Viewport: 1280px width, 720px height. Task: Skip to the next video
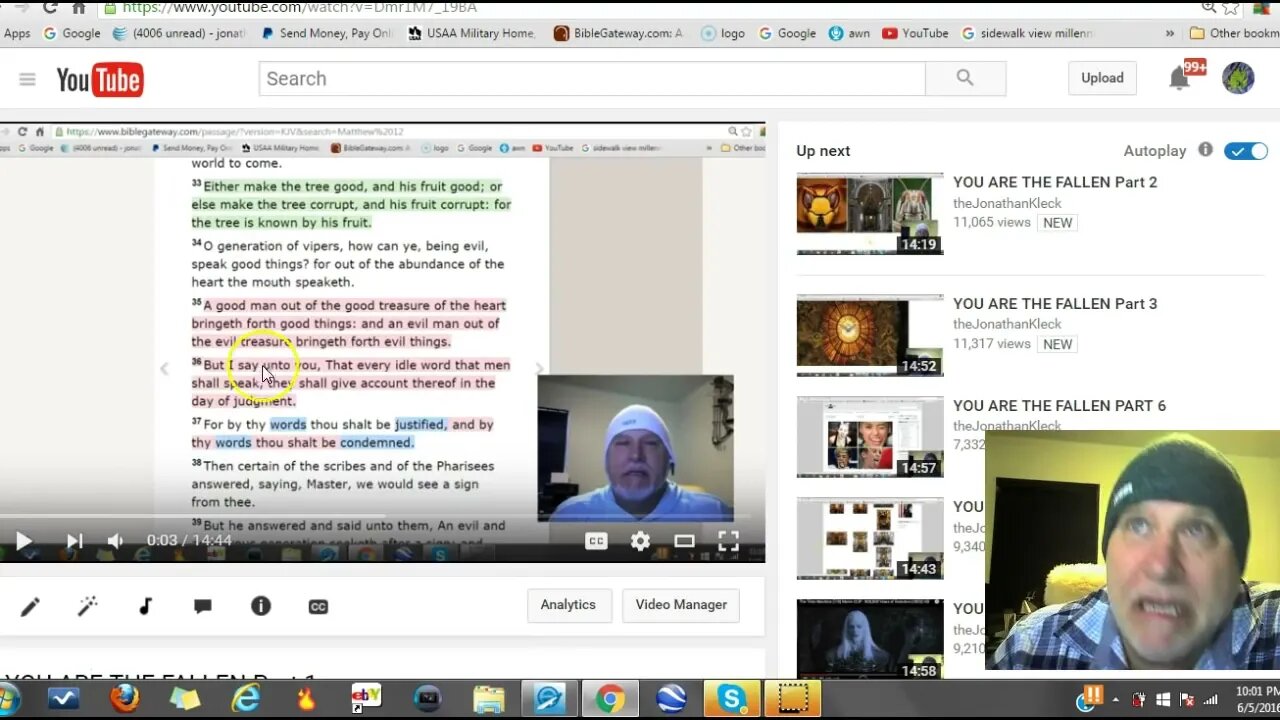74,541
